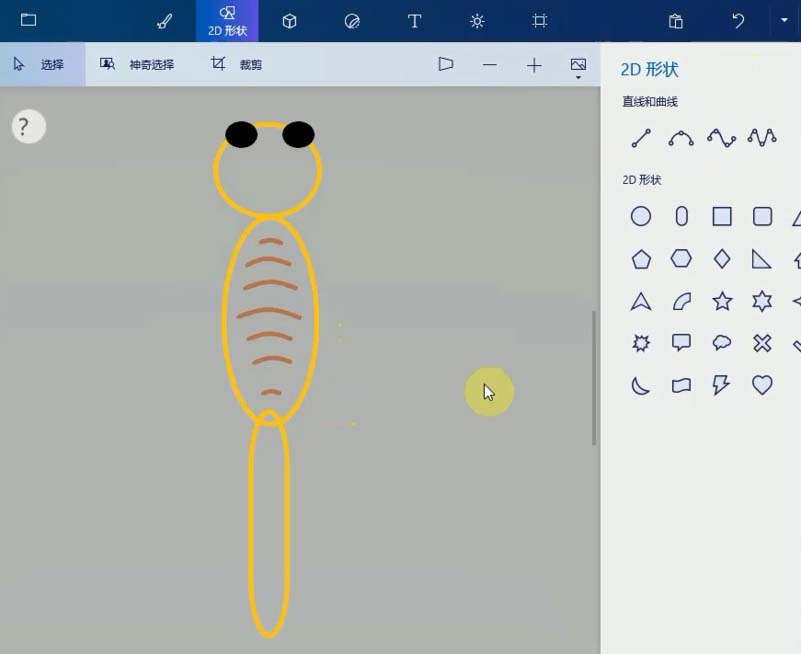The image size is (801, 654).
Task: Pick the five-point star shape
Action: point(722,301)
